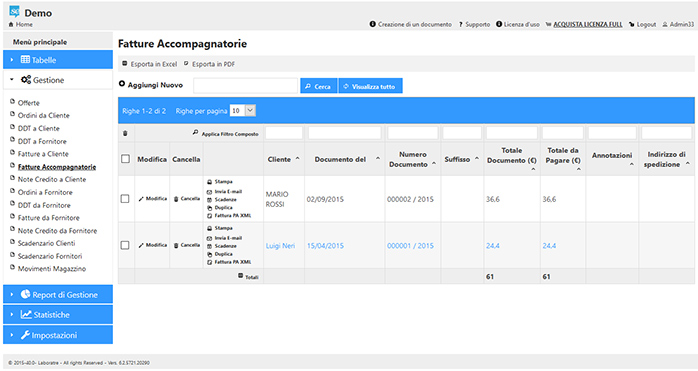Click the search text field next to Cerca
698x371 pixels.
[x=245, y=86]
